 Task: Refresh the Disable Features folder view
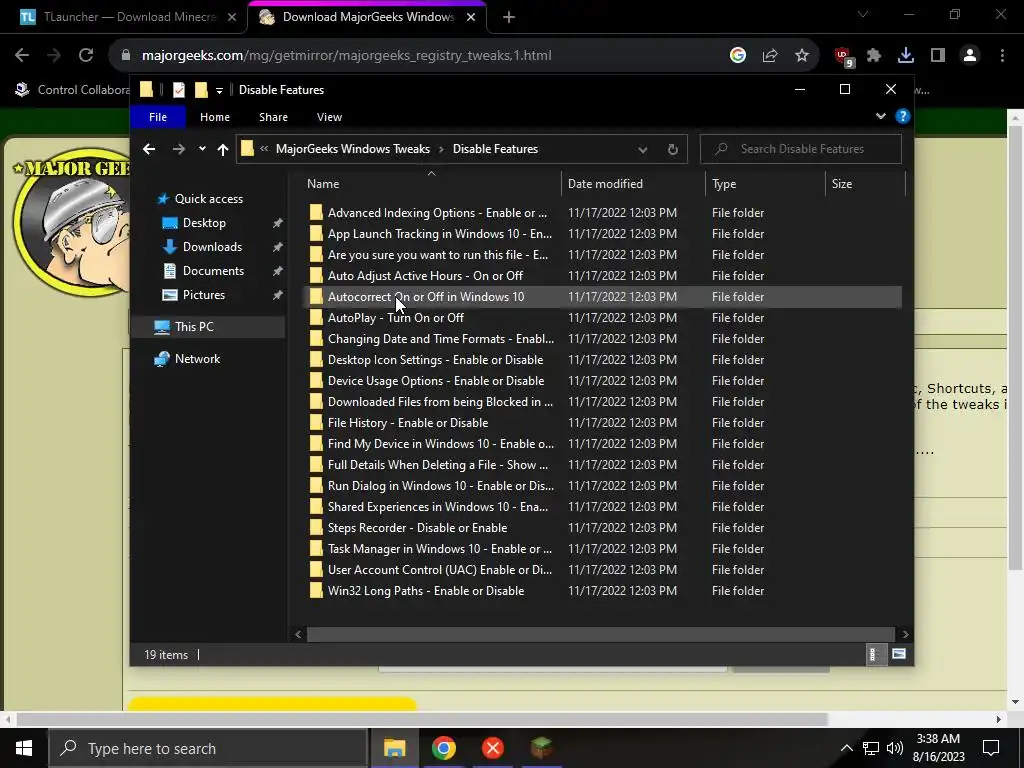pyautogui.click(x=673, y=150)
